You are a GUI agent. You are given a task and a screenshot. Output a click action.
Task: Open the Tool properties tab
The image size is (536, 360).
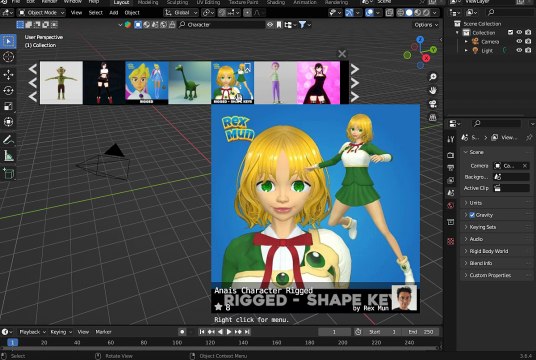[x=451, y=139]
